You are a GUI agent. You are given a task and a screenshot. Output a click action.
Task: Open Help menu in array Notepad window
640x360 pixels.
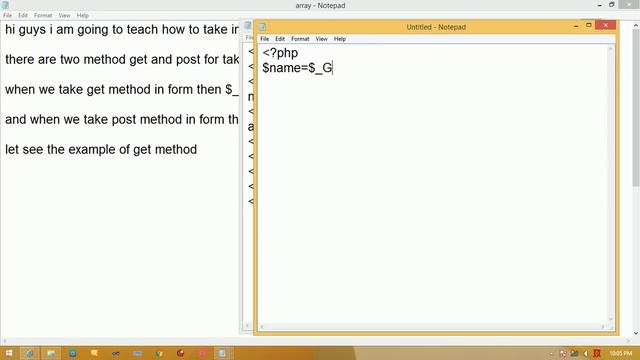click(82, 16)
